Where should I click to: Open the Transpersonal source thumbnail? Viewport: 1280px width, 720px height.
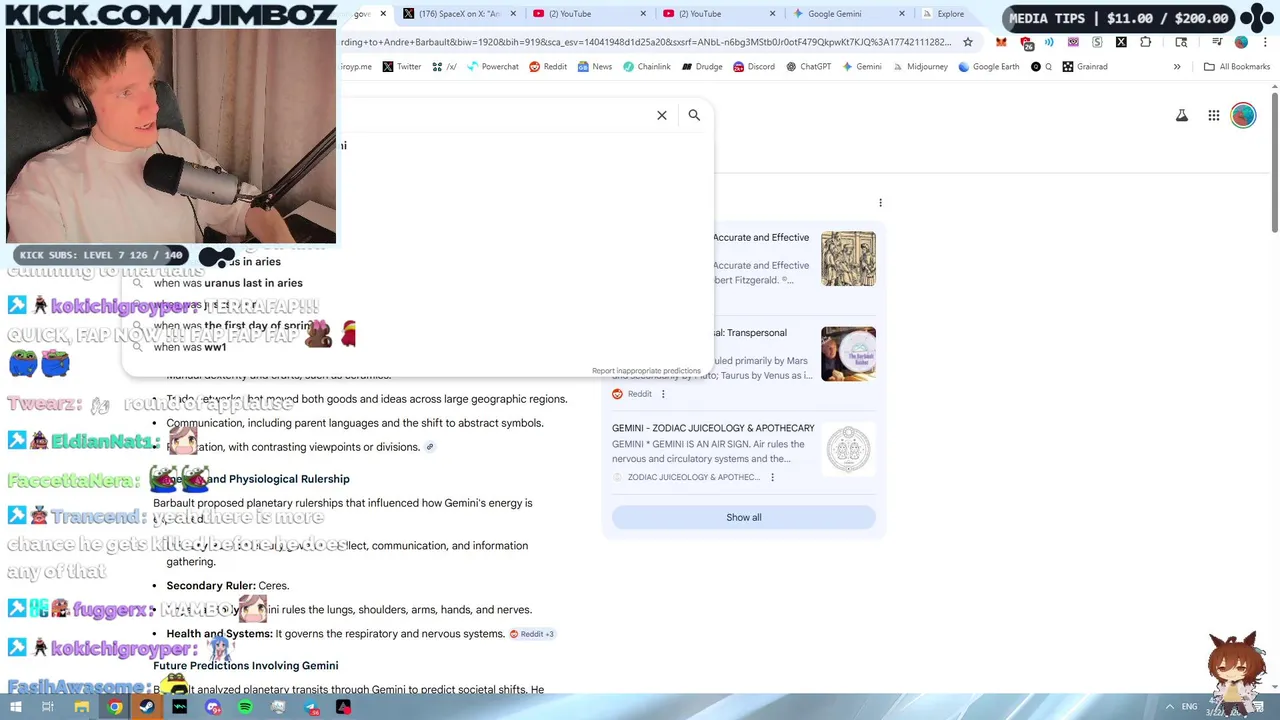click(848, 354)
